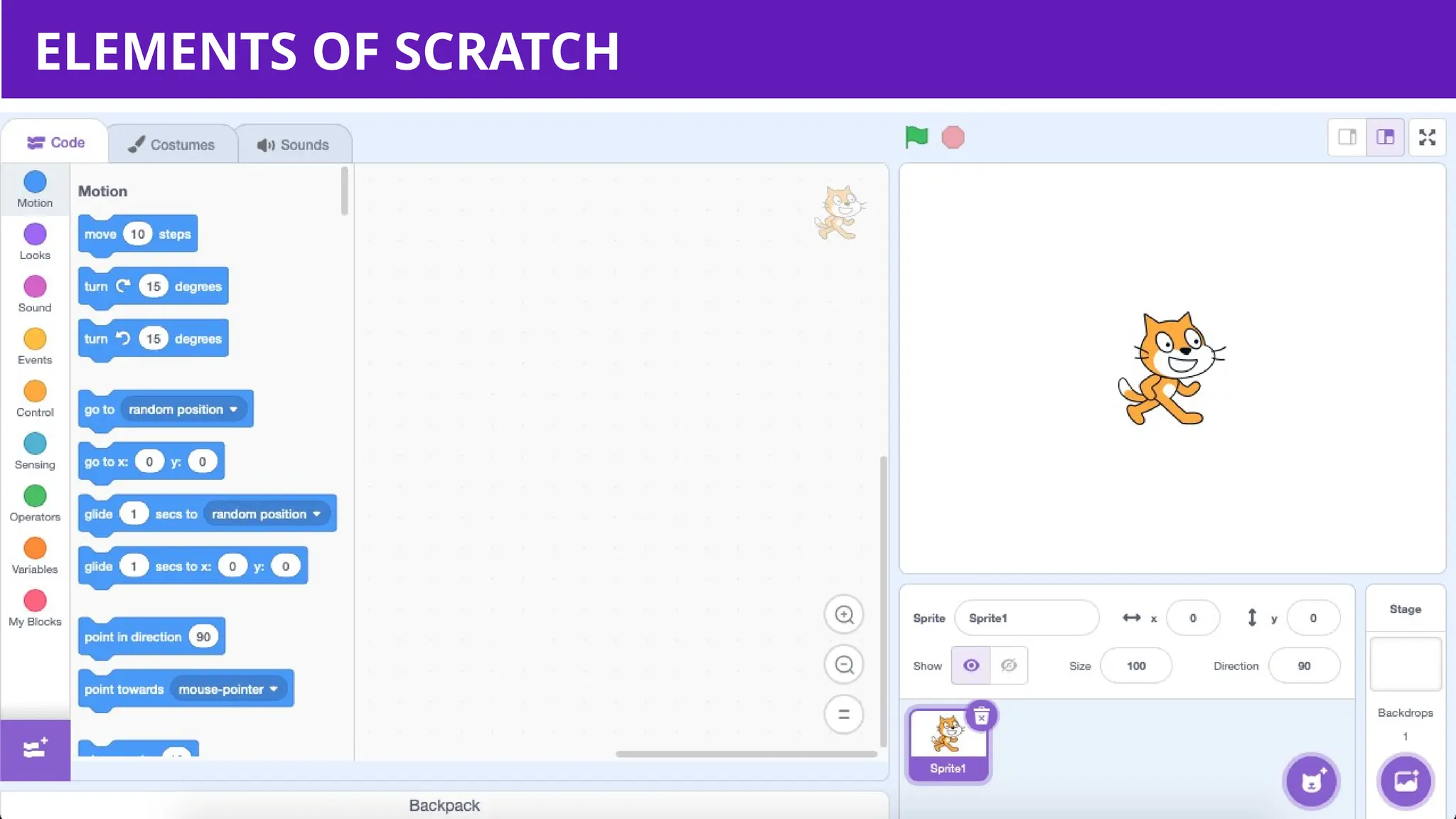Click the 'Motion' heading in palette
The width and height of the screenshot is (1456, 819).
(102, 191)
